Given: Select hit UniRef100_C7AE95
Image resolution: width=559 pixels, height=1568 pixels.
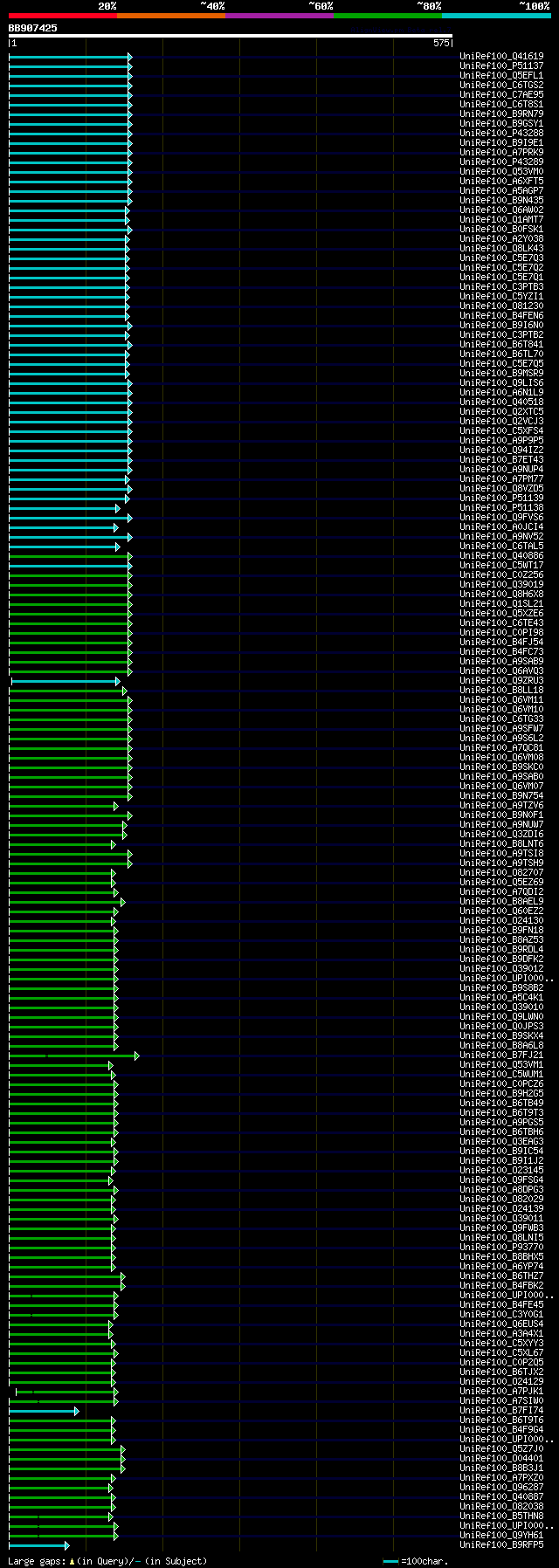Looking at the screenshot, I should pos(501,95).
